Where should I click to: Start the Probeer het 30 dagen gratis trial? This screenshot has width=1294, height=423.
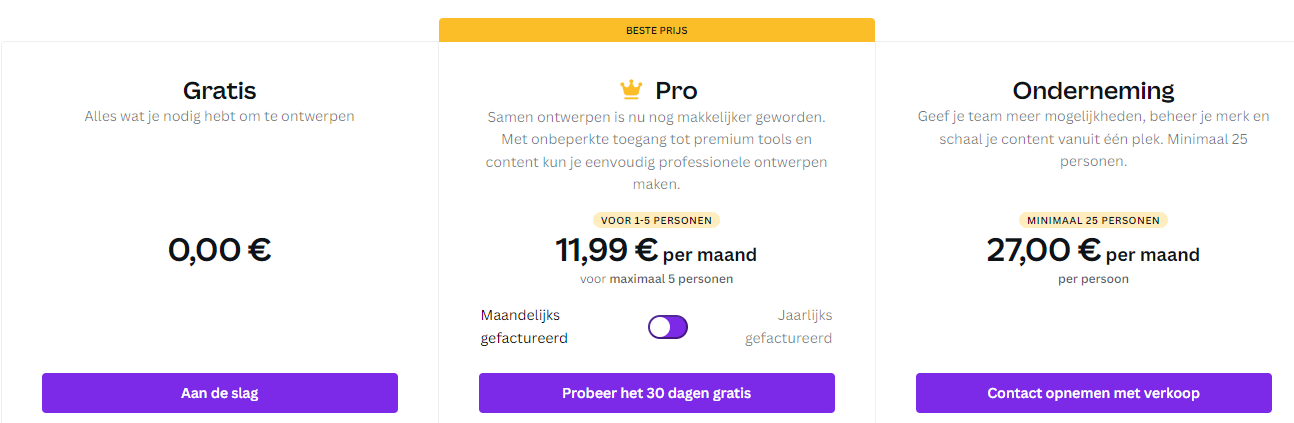pyautogui.click(x=657, y=393)
